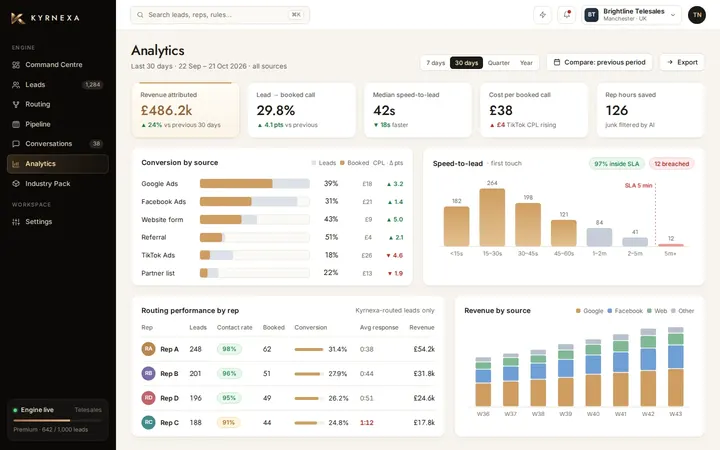Toggle Web legend in Revenue by source
Screen dimensions: 720x450
coord(657,311)
